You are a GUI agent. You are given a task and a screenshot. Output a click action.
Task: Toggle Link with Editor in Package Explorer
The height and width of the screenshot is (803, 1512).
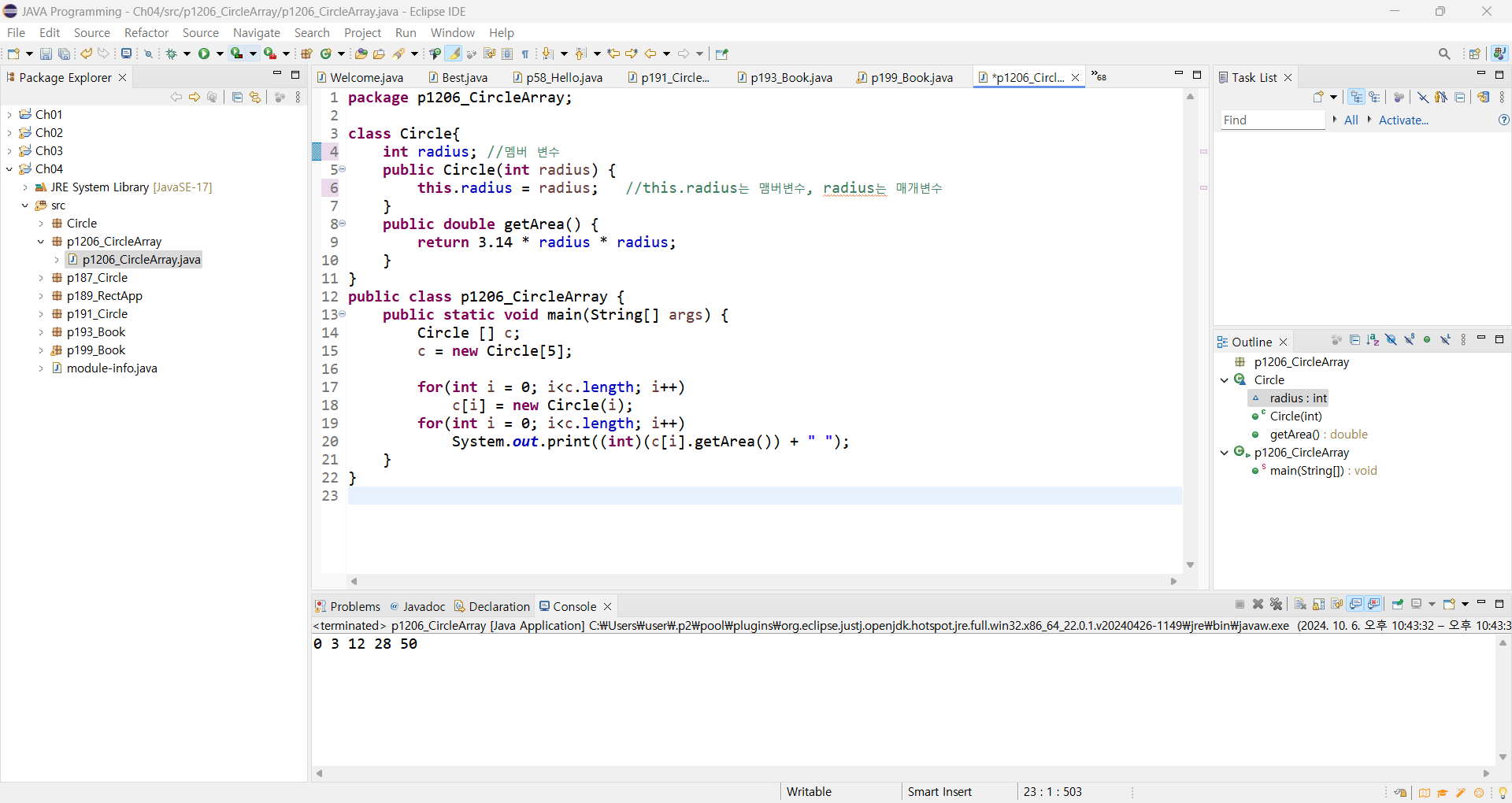[255, 97]
